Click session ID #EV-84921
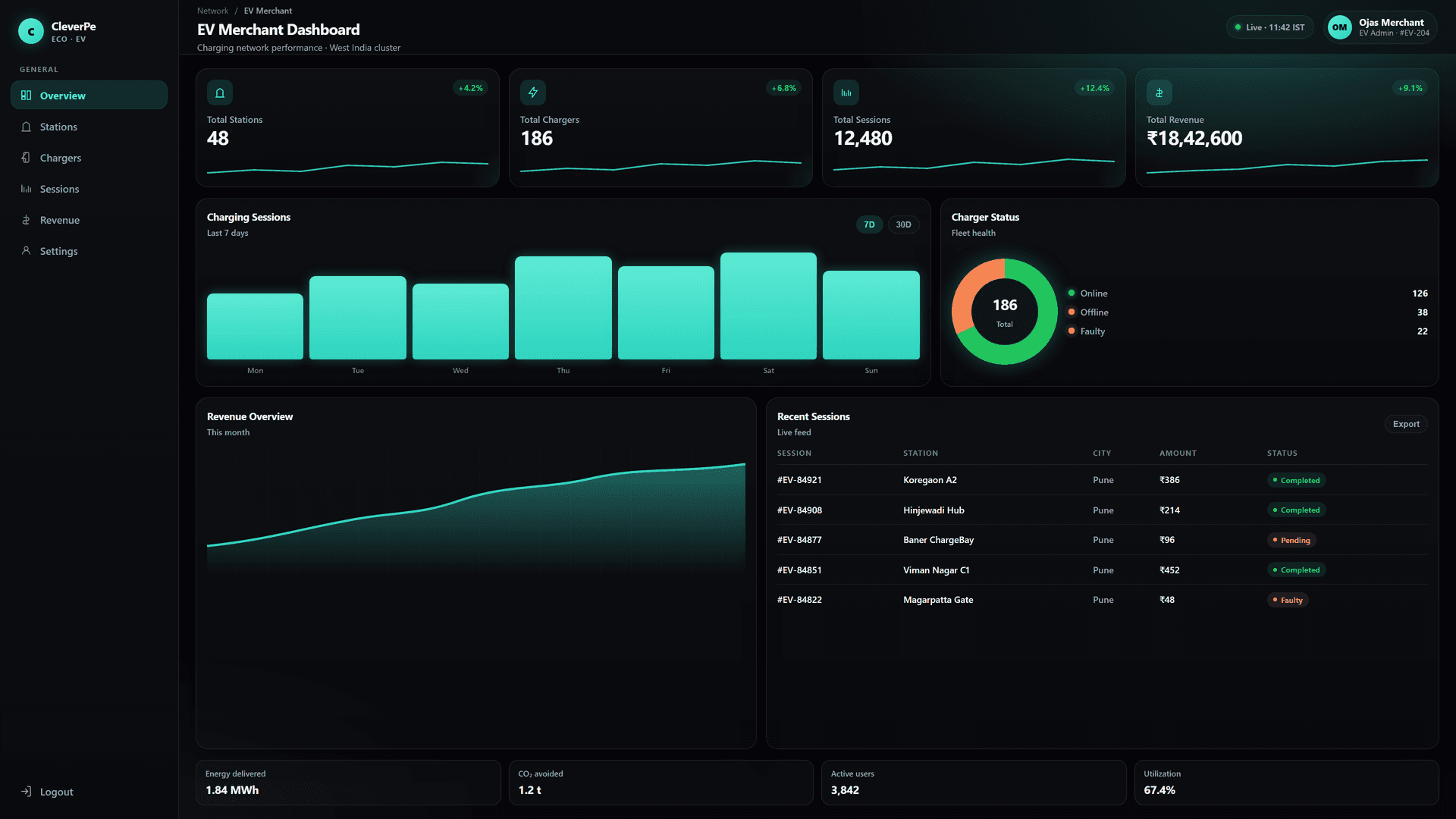Image resolution: width=1456 pixels, height=819 pixels. point(799,480)
